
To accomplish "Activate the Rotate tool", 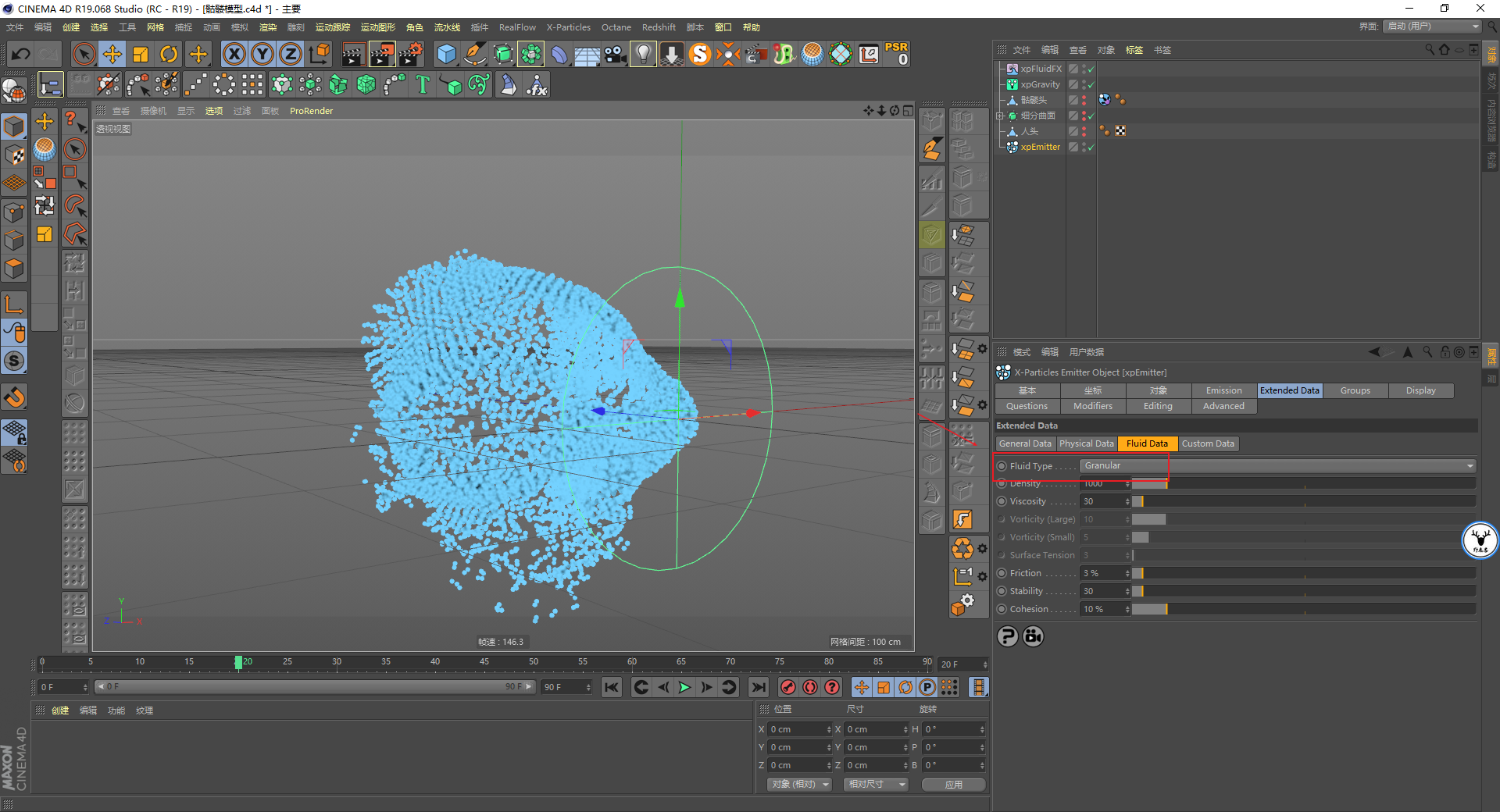I will point(169,55).
